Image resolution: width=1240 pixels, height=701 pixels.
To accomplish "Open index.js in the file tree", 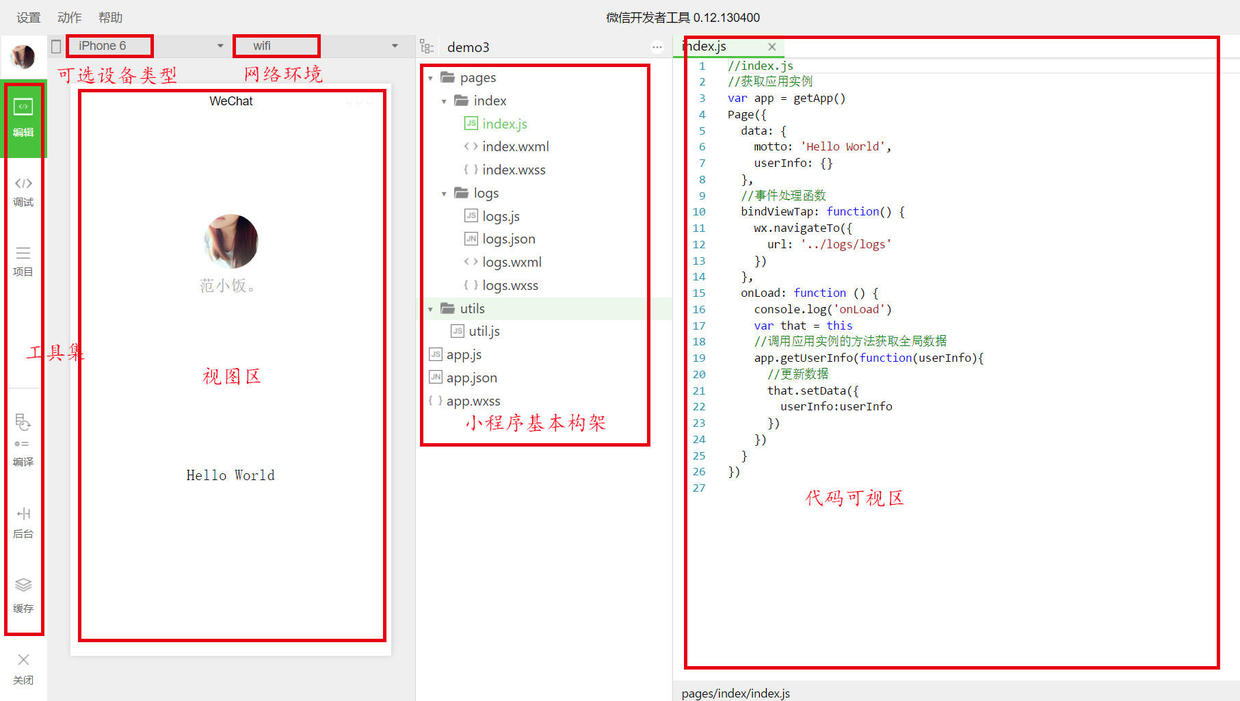I will 505,124.
